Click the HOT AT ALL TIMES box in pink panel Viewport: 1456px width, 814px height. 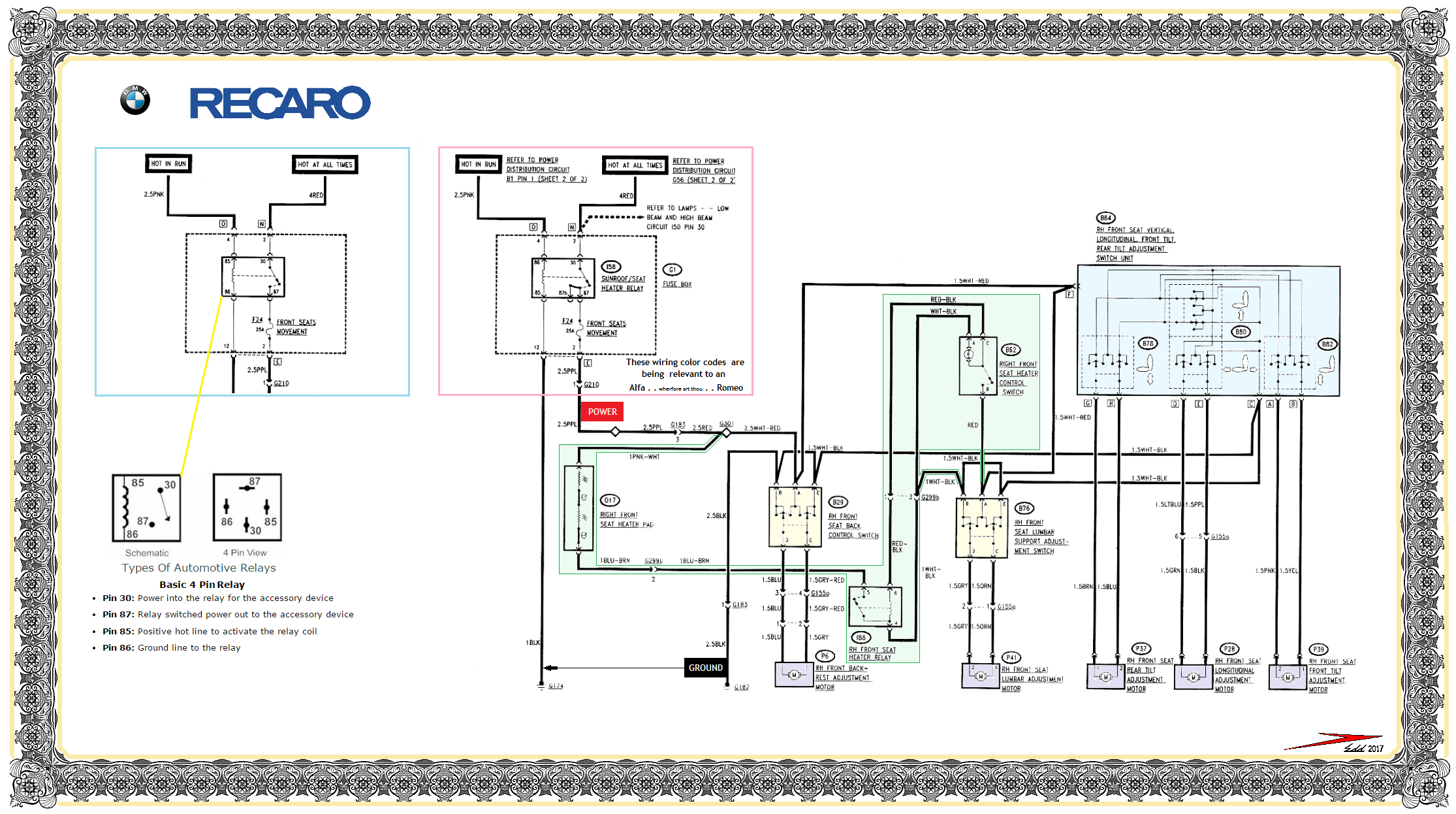pyautogui.click(x=635, y=165)
